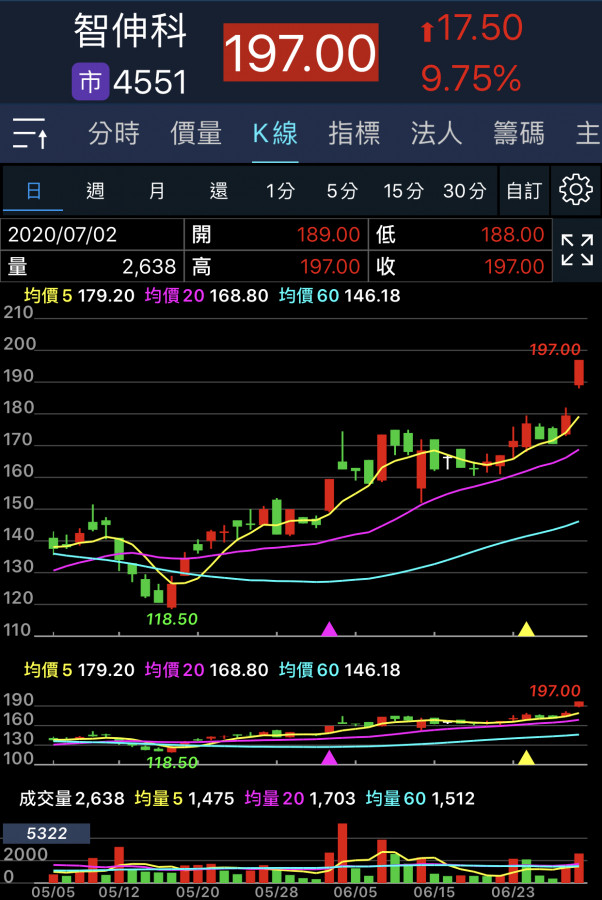Tap the purple 市 market badge
Image resolution: width=602 pixels, height=900 pixels.
(x=90, y=82)
